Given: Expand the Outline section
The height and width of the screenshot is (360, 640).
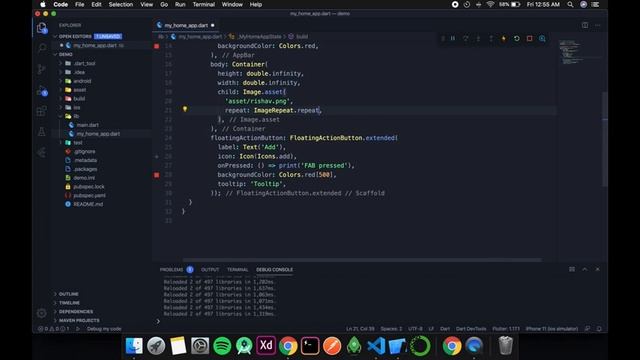Looking at the screenshot, I should point(68,294).
